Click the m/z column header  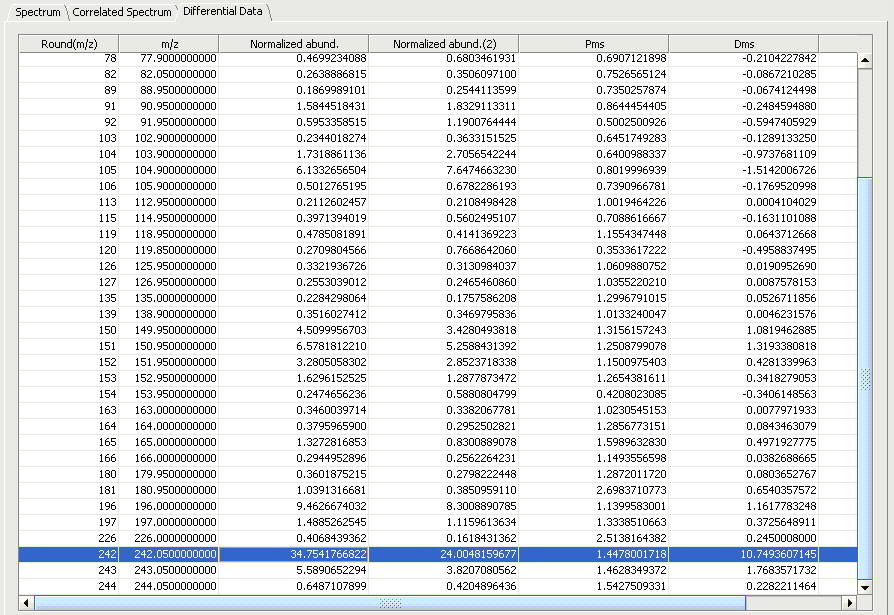(168, 44)
